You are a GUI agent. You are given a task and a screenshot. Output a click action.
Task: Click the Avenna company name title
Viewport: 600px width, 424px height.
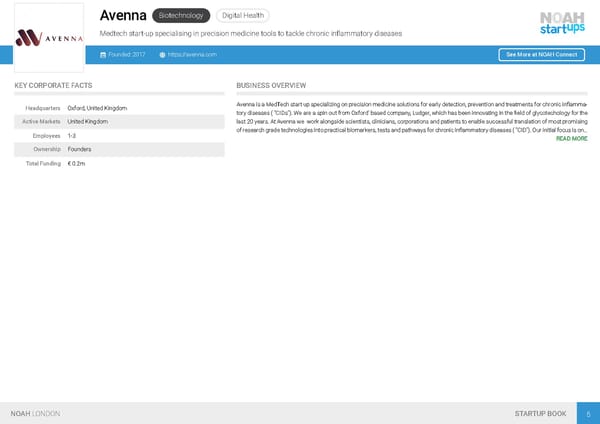pyautogui.click(x=123, y=16)
